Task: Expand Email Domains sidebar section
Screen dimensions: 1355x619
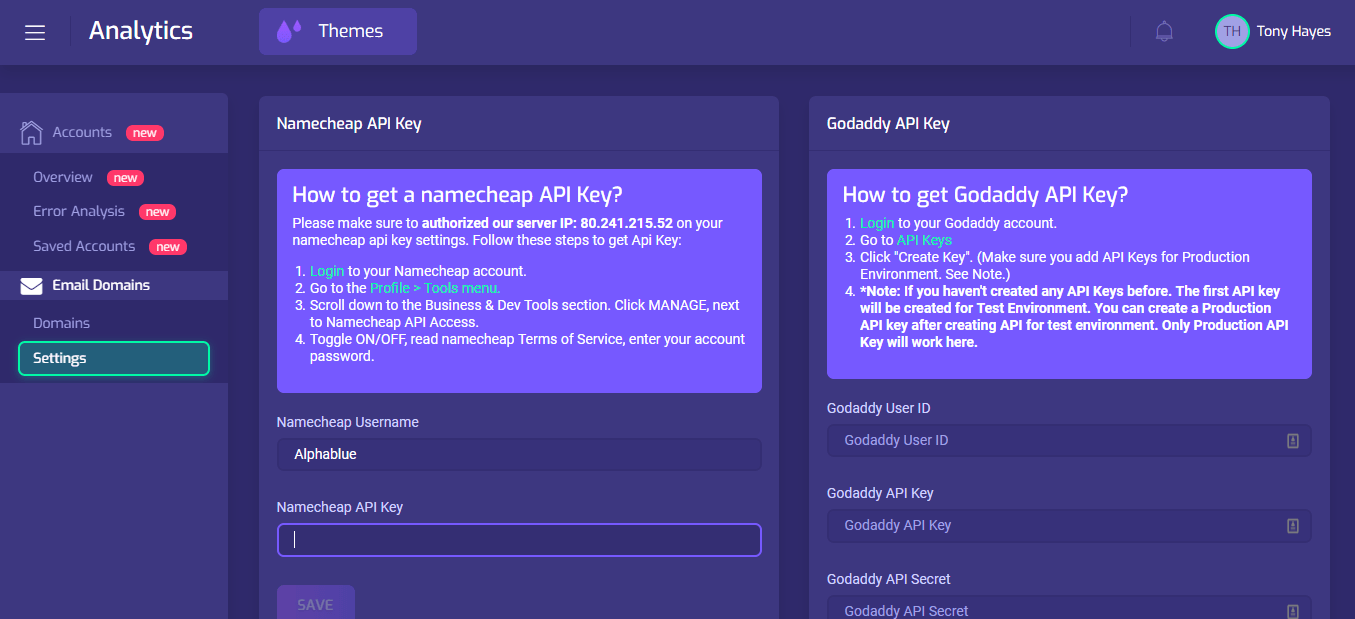Action: click(x=114, y=285)
